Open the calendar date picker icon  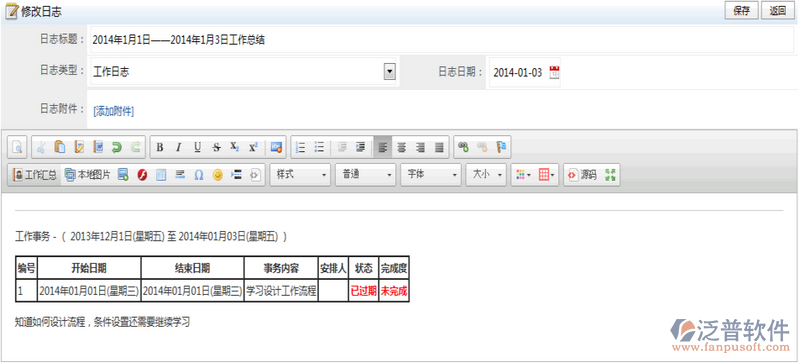point(554,72)
